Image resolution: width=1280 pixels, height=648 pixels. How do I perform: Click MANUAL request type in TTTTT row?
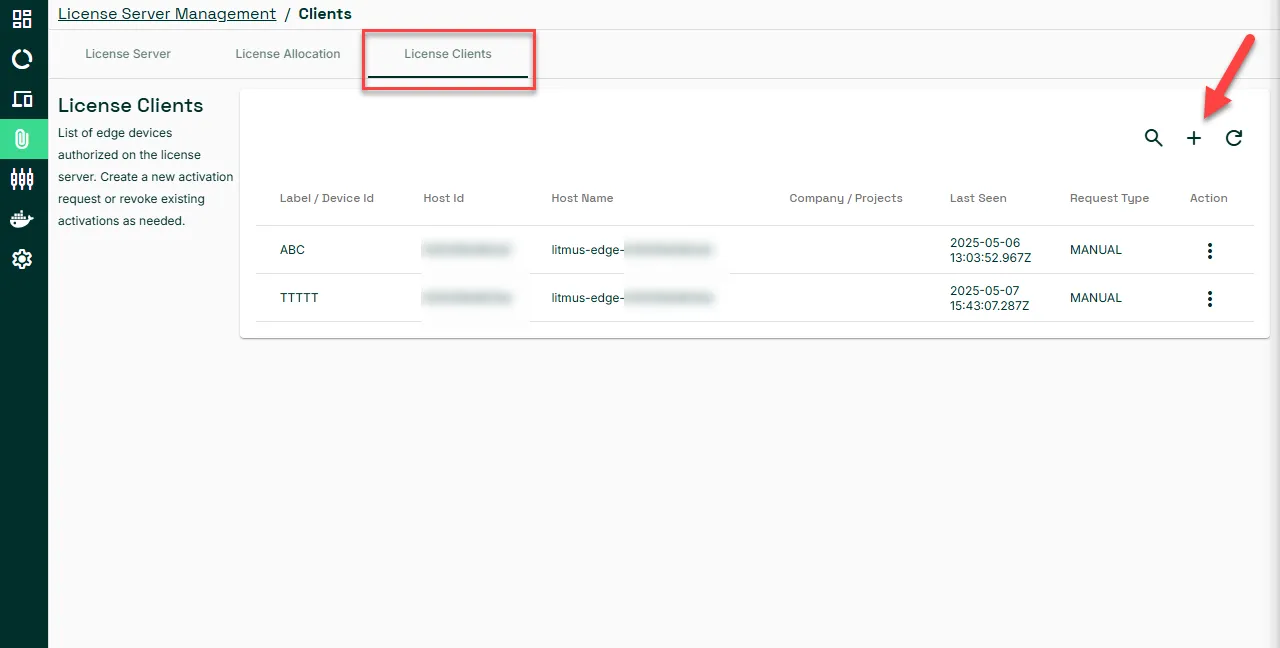tap(1096, 298)
